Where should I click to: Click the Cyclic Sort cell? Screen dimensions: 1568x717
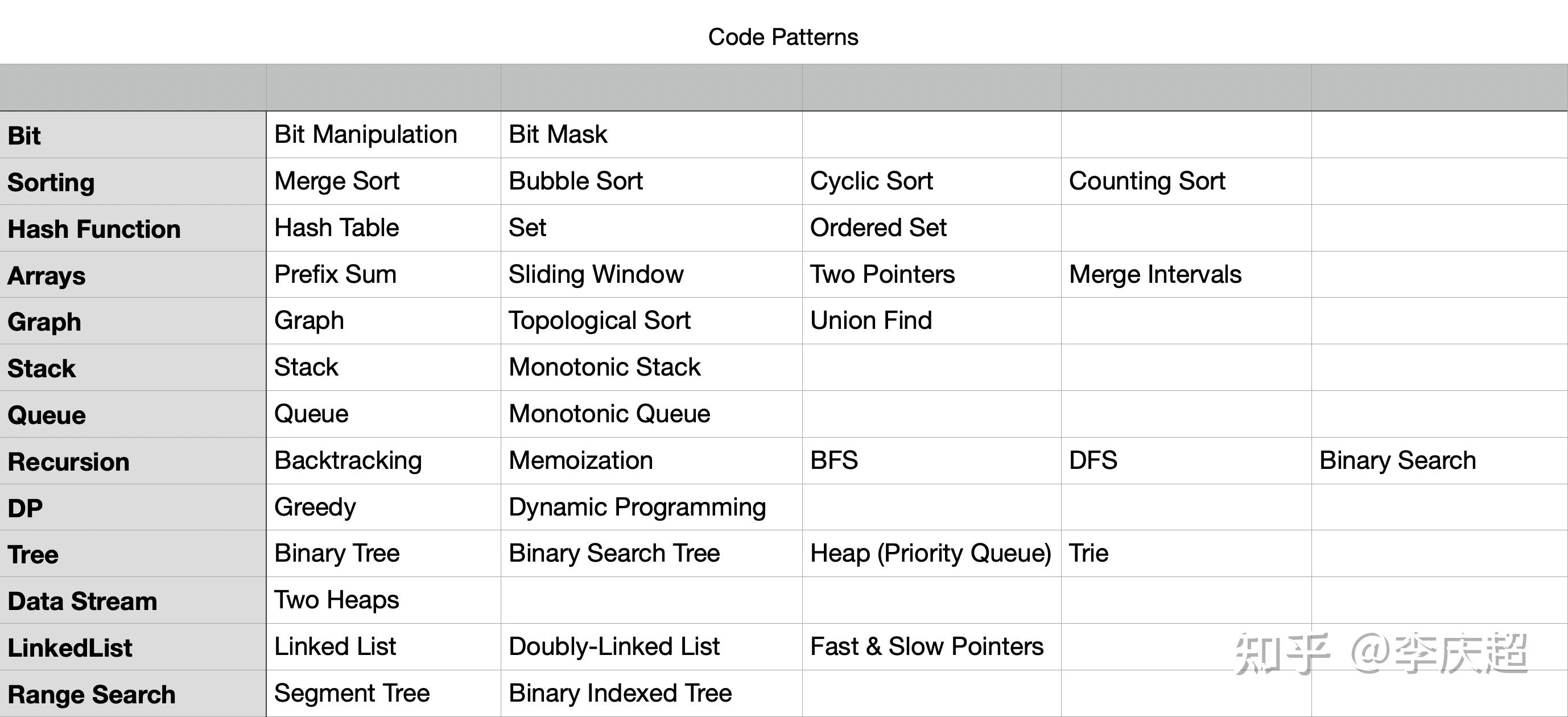871,182
